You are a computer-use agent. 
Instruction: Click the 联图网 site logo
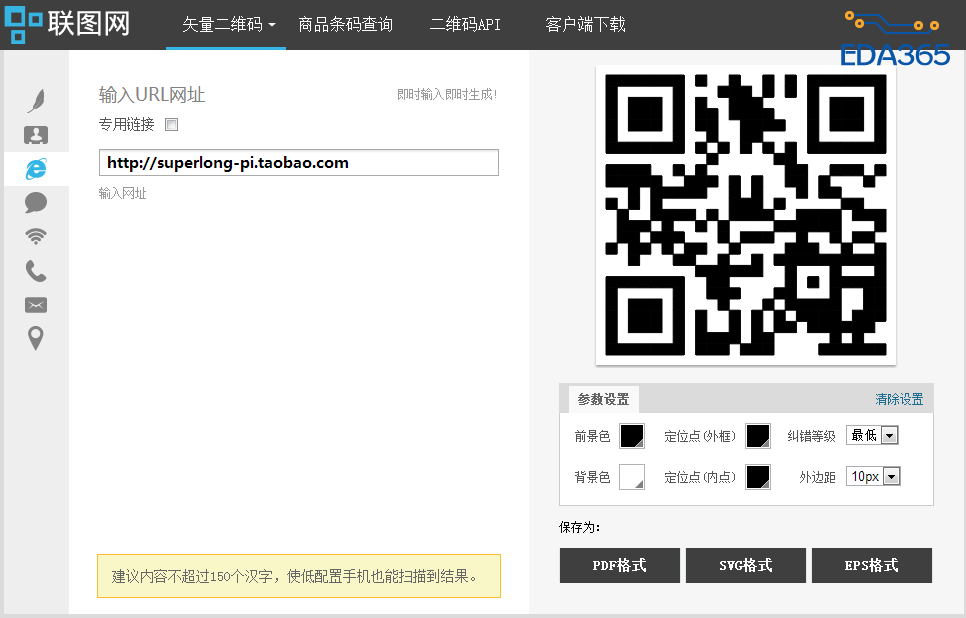tap(67, 24)
